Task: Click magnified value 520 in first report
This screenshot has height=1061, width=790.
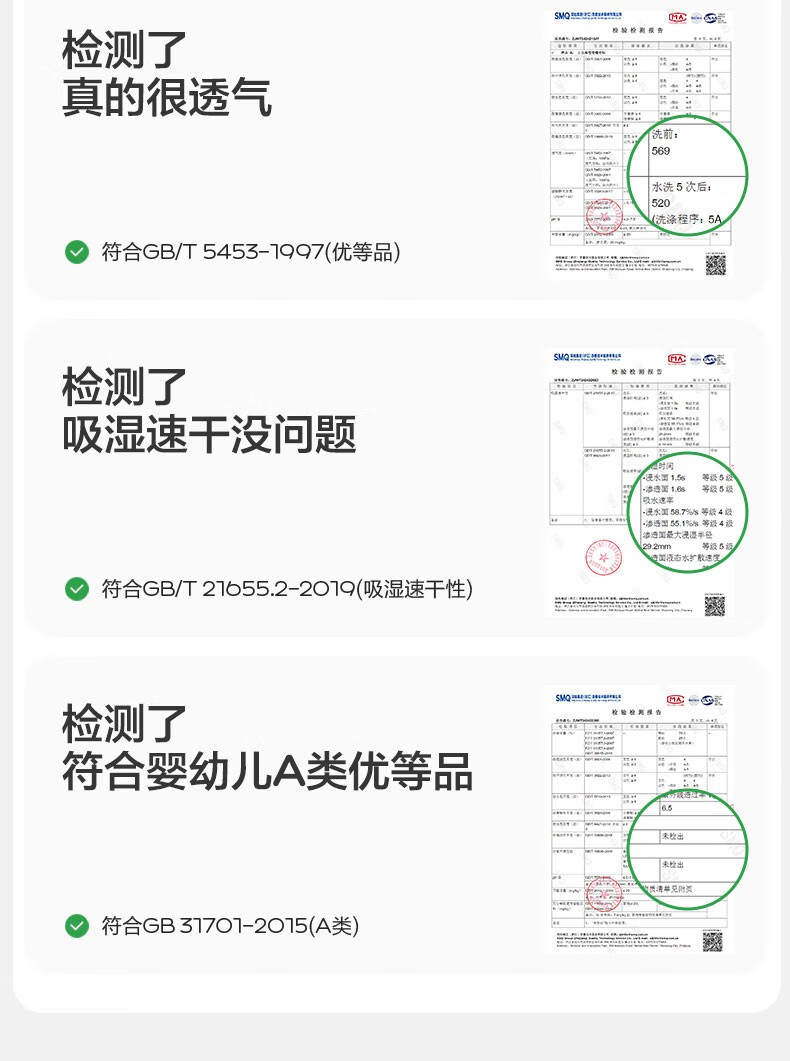Action: click(x=661, y=203)
